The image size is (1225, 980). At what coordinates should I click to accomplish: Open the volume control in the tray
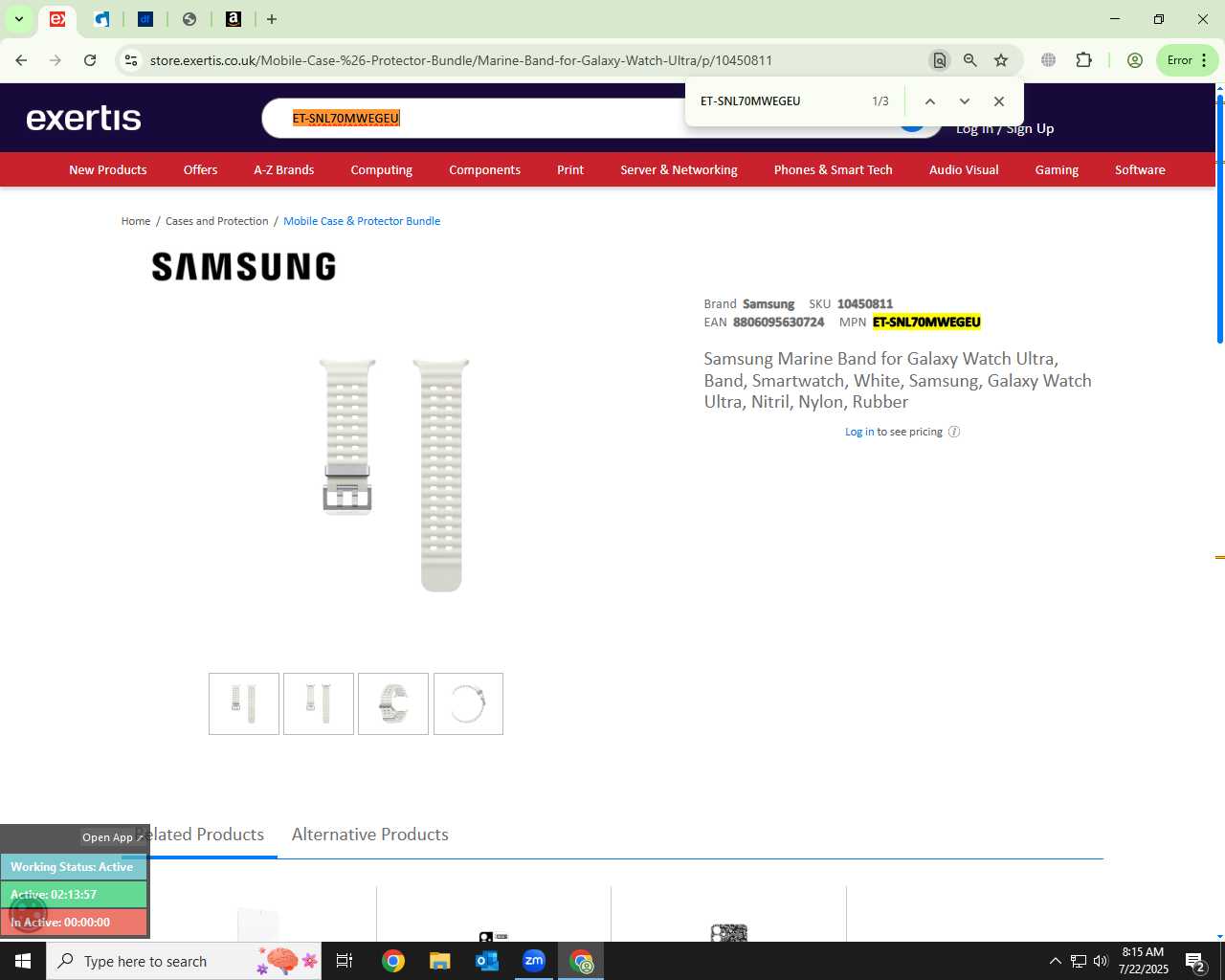(1101, 961)
